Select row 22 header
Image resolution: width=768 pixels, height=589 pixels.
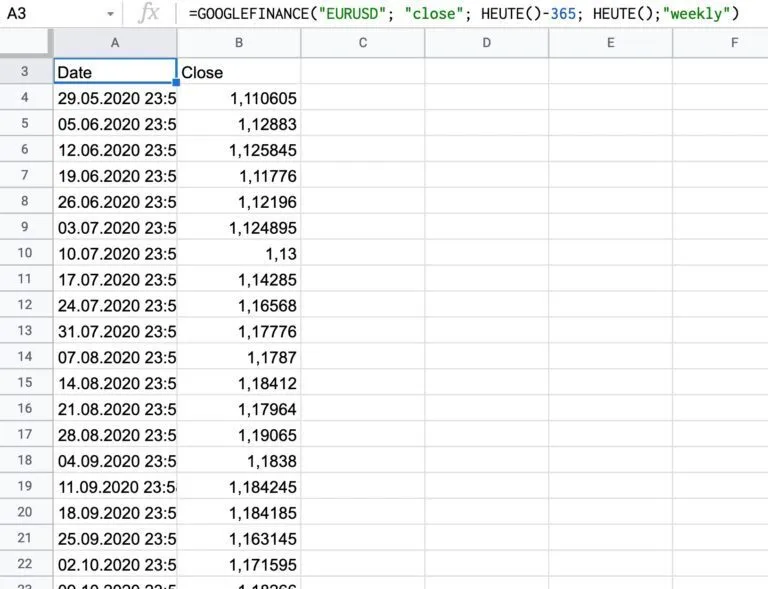click(25, 564)
